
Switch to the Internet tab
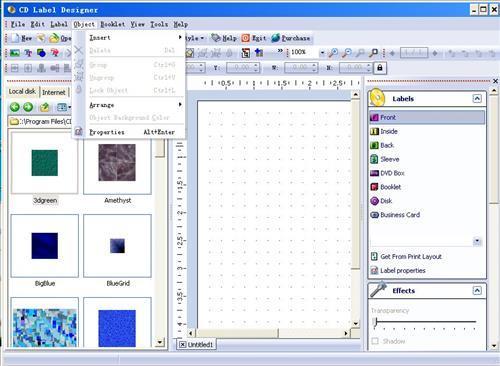click(54, 92)
